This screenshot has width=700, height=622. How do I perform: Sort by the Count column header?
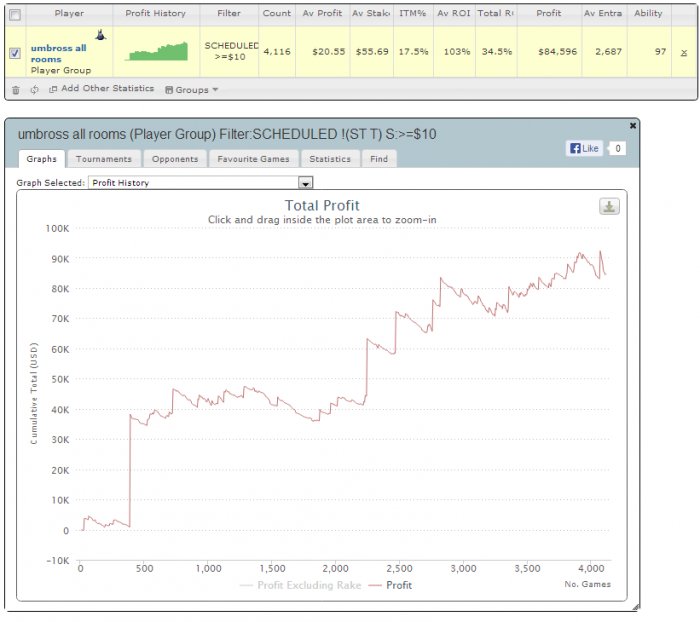(x=277, y=13)
